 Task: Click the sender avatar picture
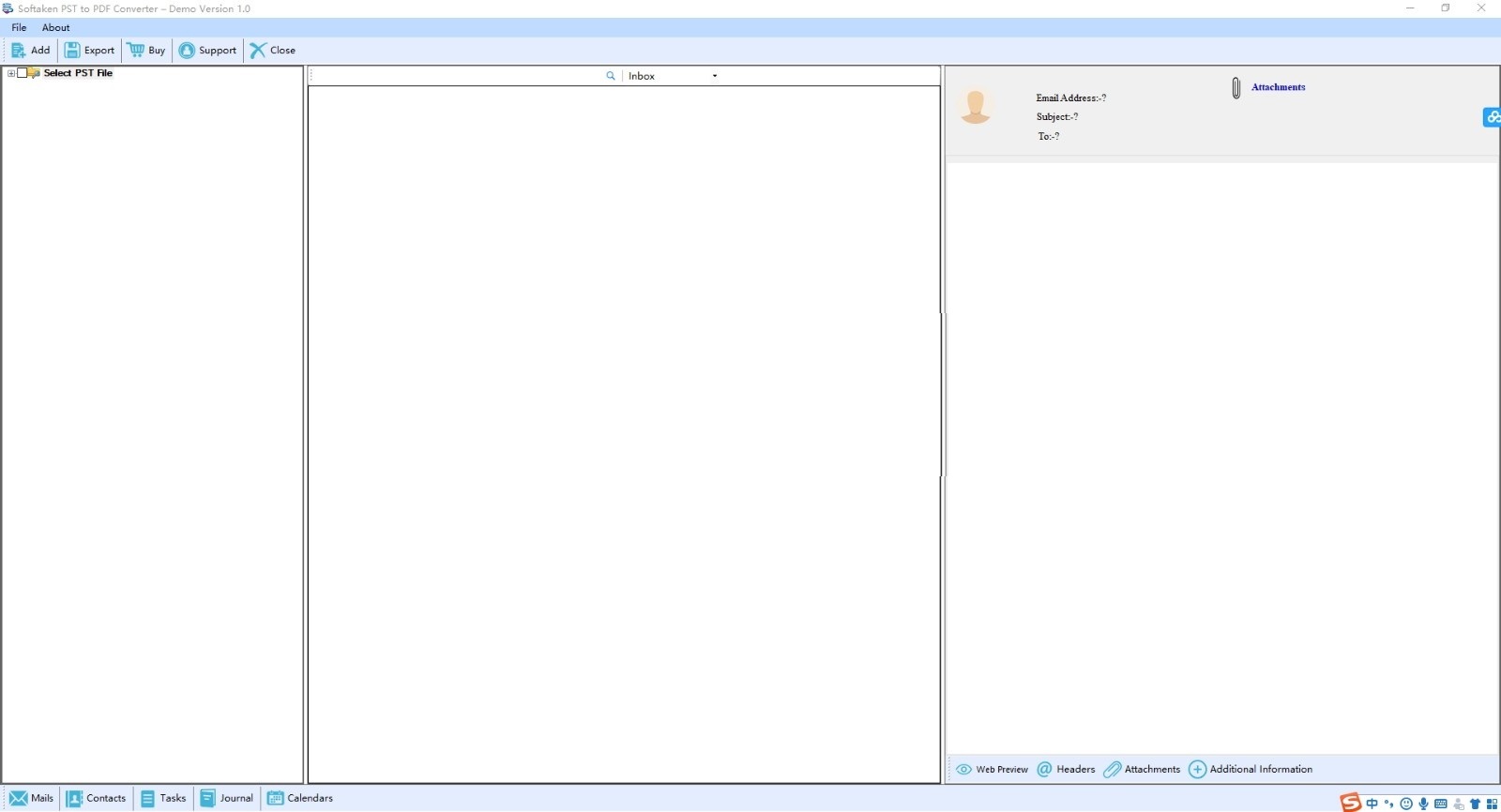click(x=976, y=106)
